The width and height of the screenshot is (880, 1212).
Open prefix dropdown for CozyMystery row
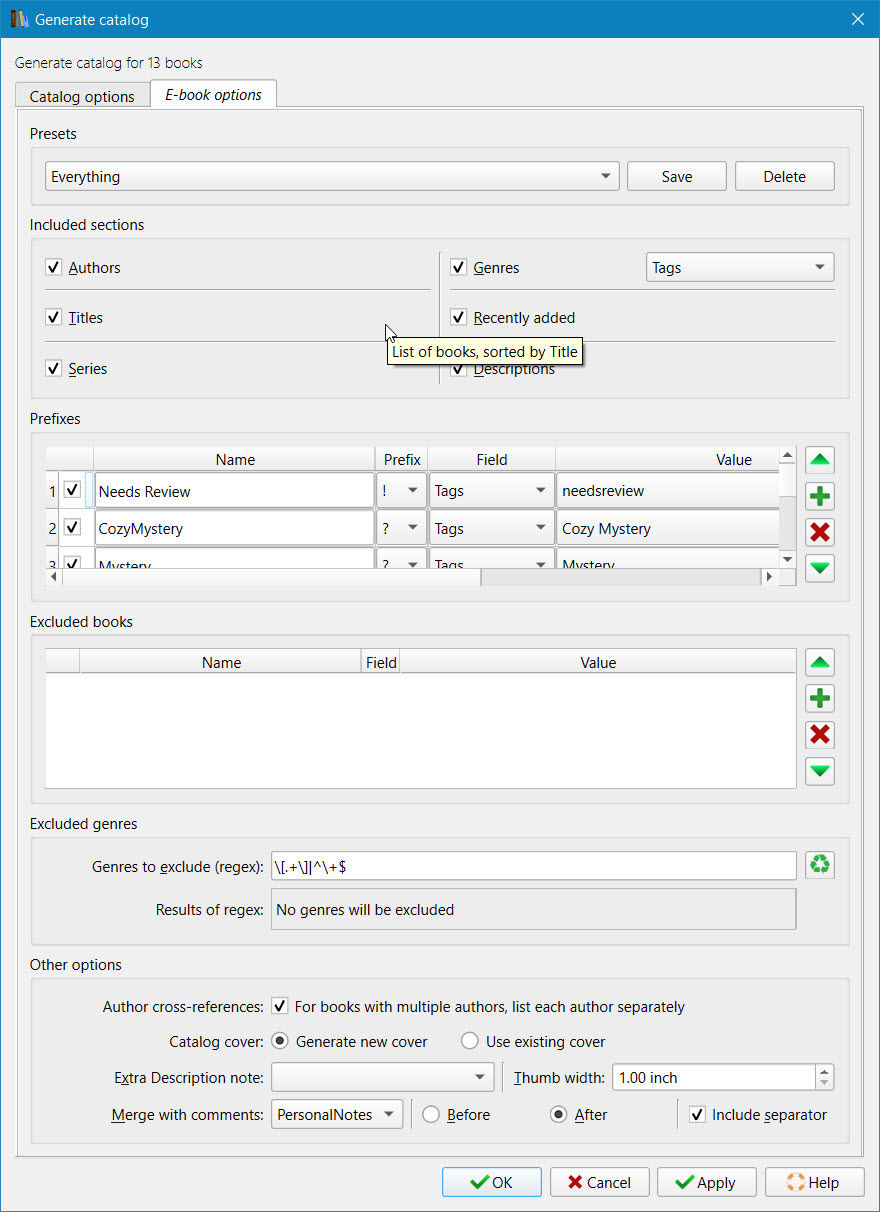[401, 528]
